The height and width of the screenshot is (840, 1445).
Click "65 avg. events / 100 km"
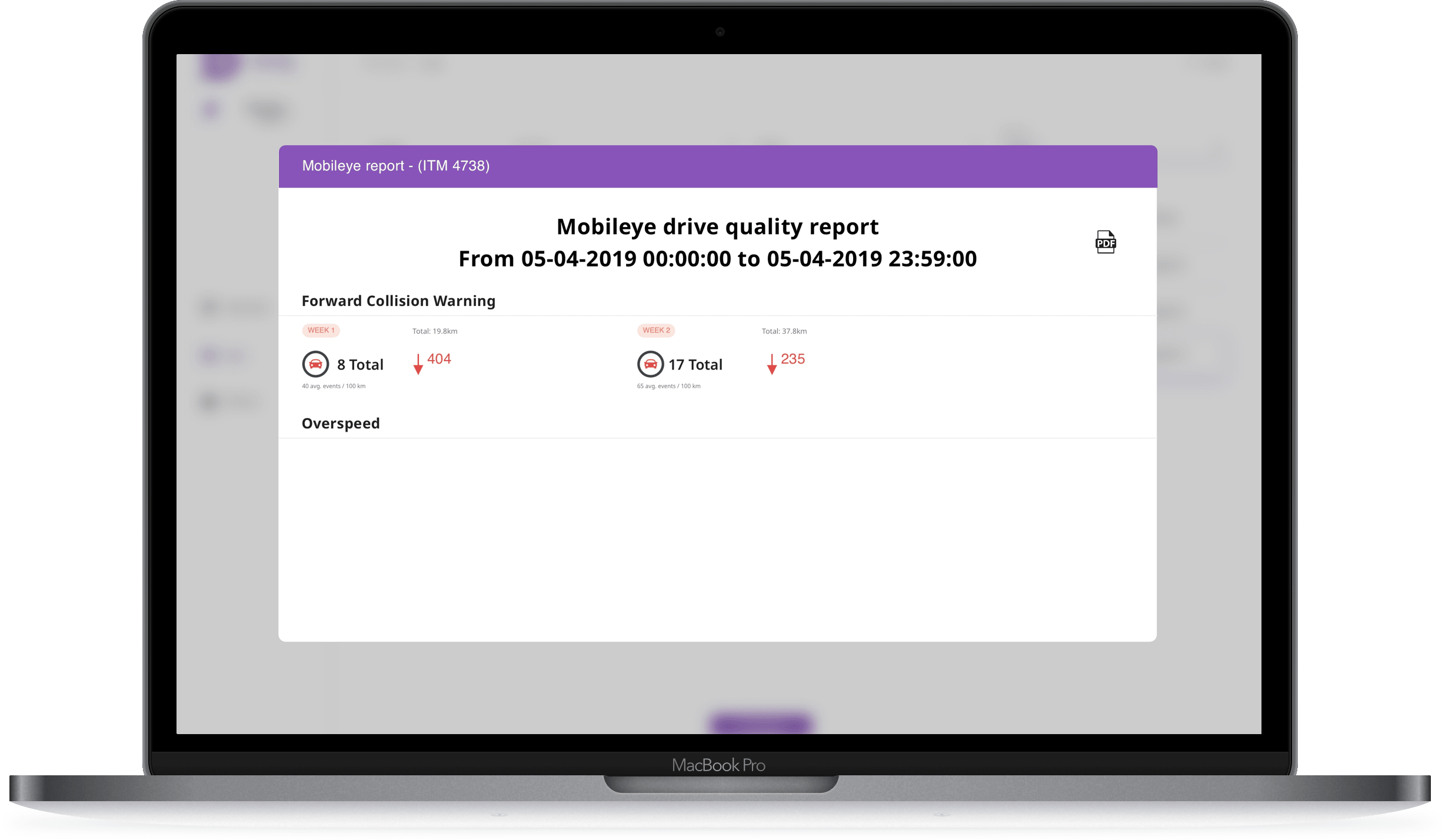[x=668, y=386]
